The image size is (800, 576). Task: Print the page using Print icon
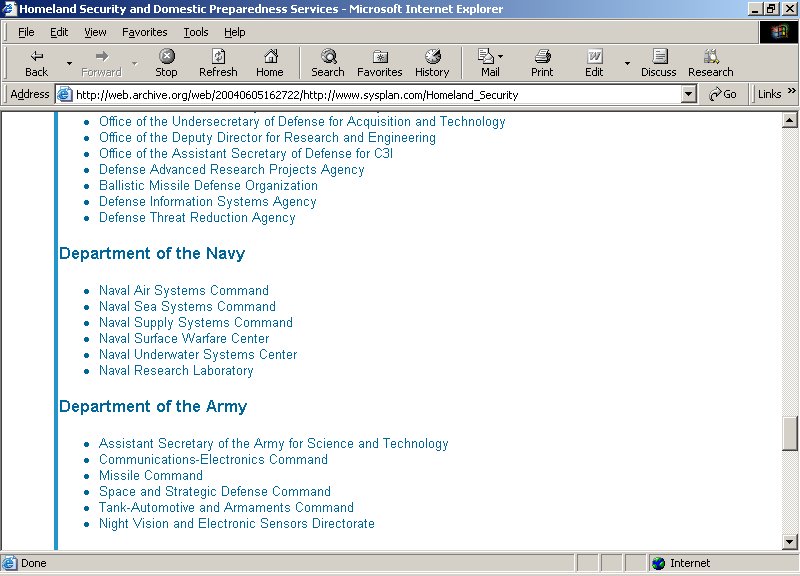[542, 57]
